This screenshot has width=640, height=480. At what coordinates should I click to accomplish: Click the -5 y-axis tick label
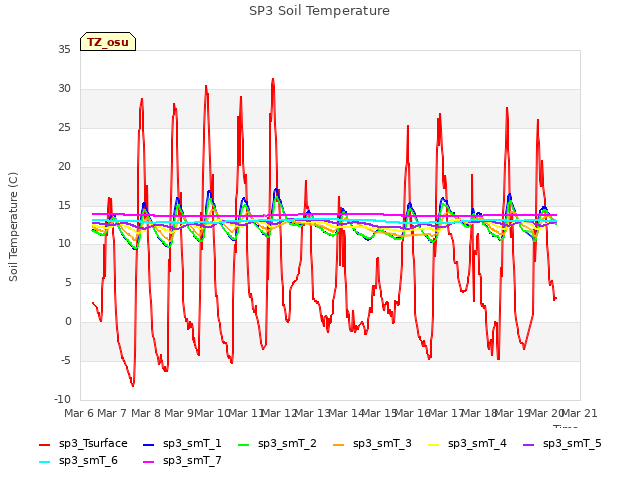click(66, 361)
